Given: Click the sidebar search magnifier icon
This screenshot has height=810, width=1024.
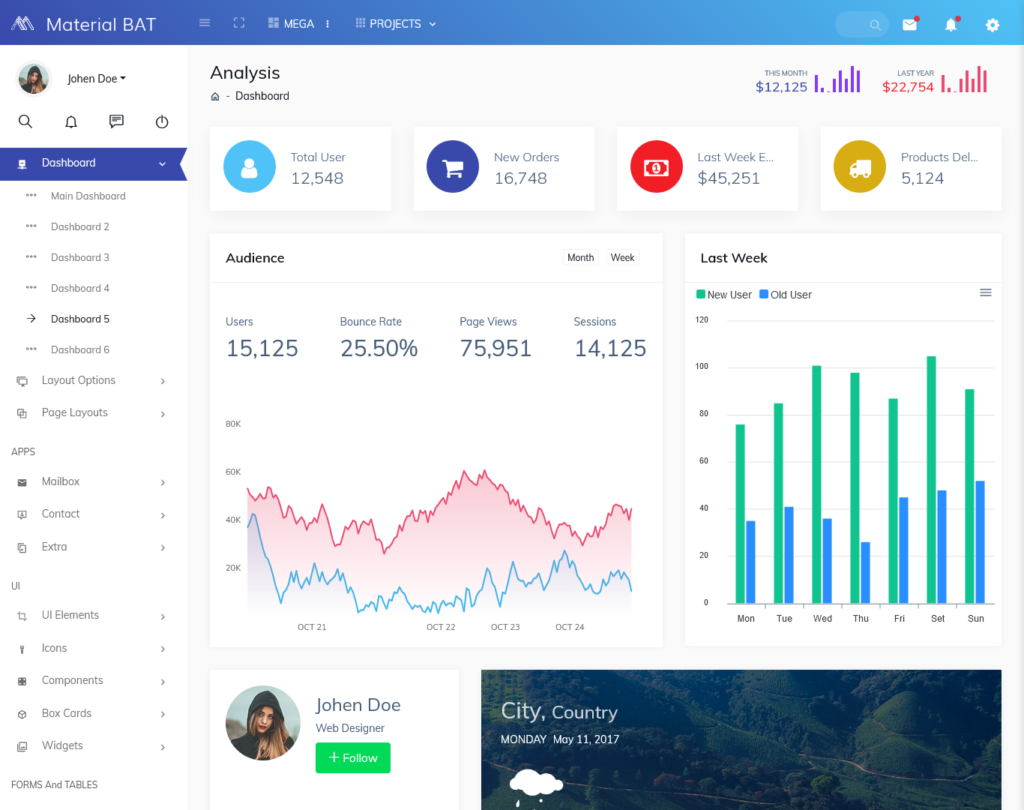Looking at the screenshot, I should click(26, 122).
